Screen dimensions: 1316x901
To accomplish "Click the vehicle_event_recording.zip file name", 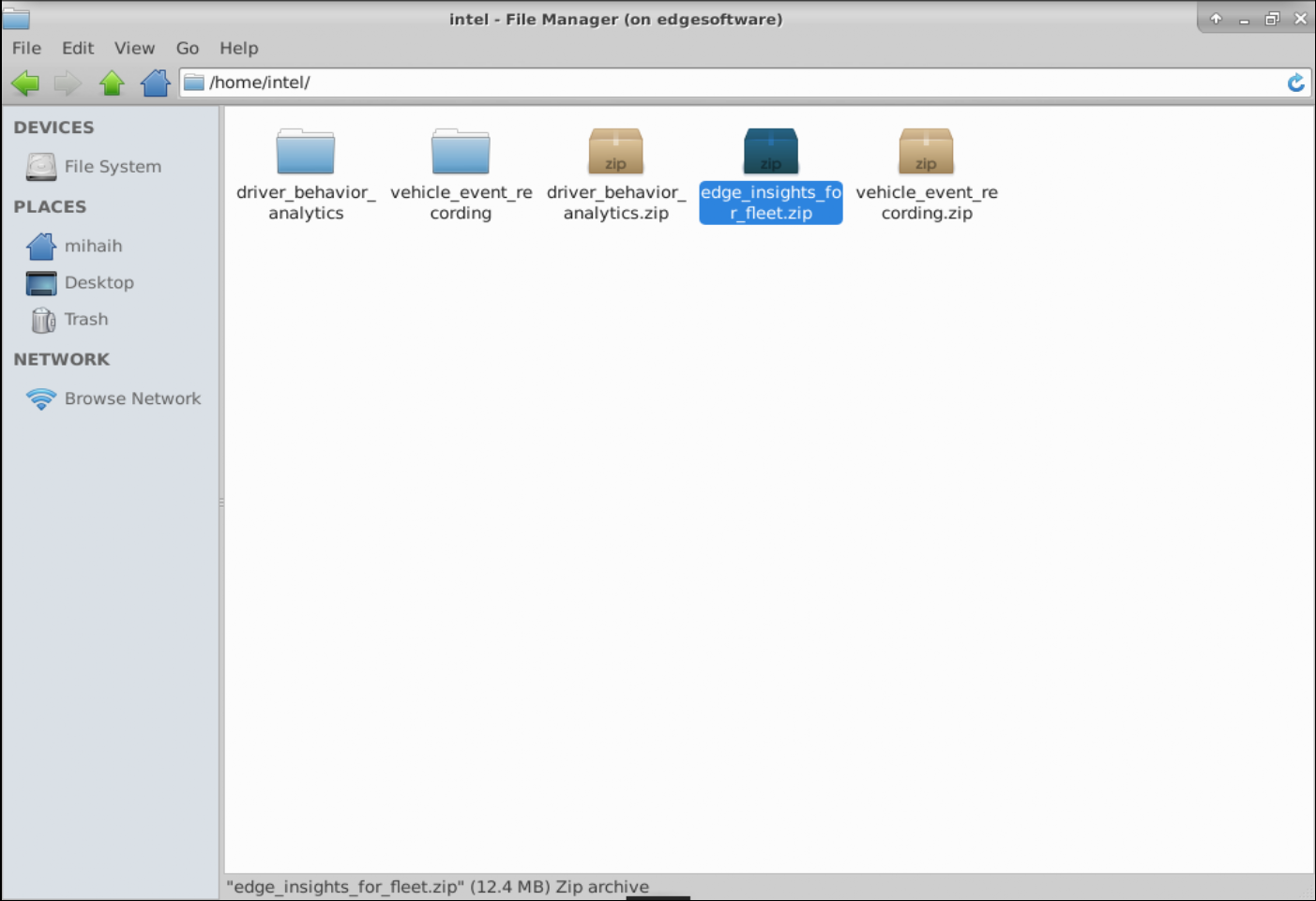I will click(x=926, y=203).
